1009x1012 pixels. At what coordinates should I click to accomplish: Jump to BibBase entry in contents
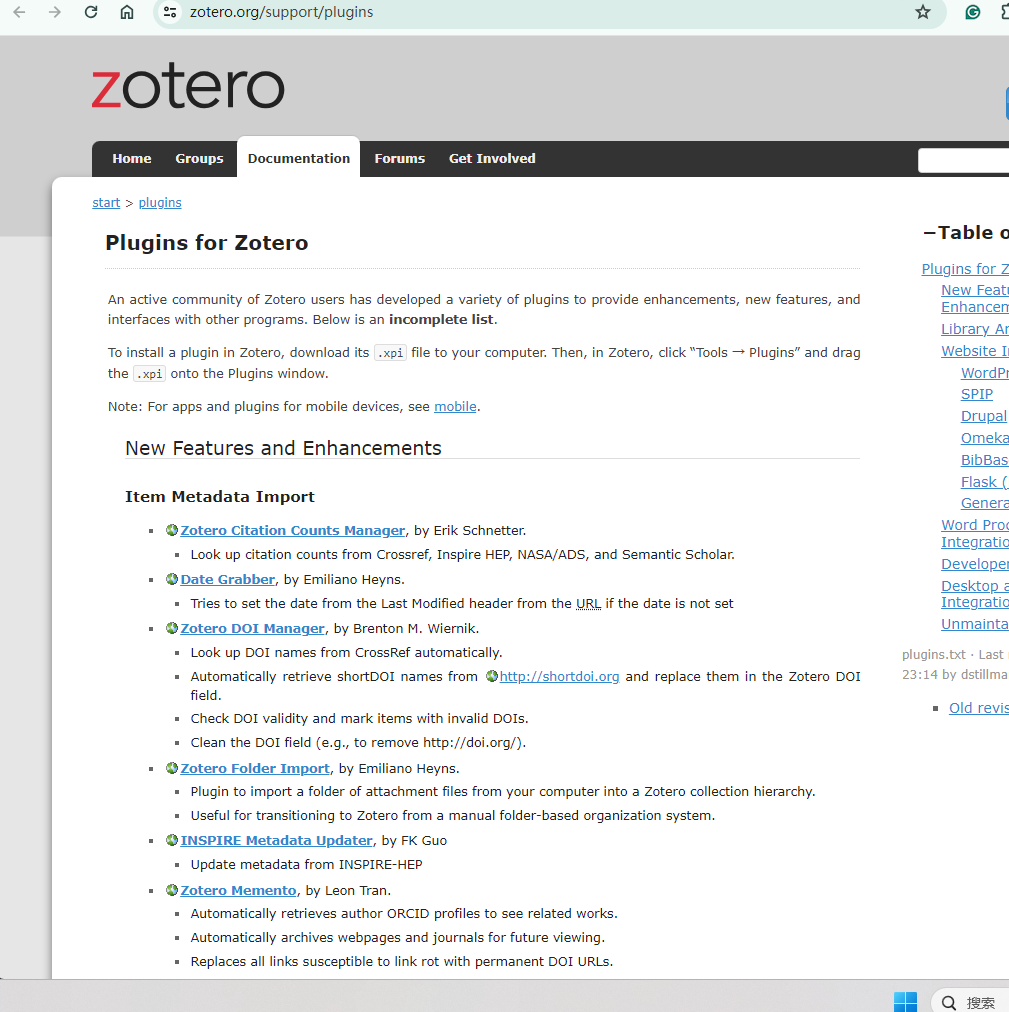click(984, 460)
